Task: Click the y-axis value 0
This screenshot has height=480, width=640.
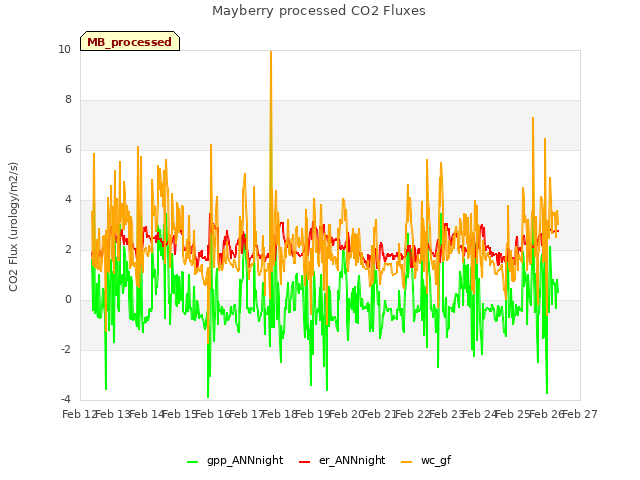Action: coord(68,300)
